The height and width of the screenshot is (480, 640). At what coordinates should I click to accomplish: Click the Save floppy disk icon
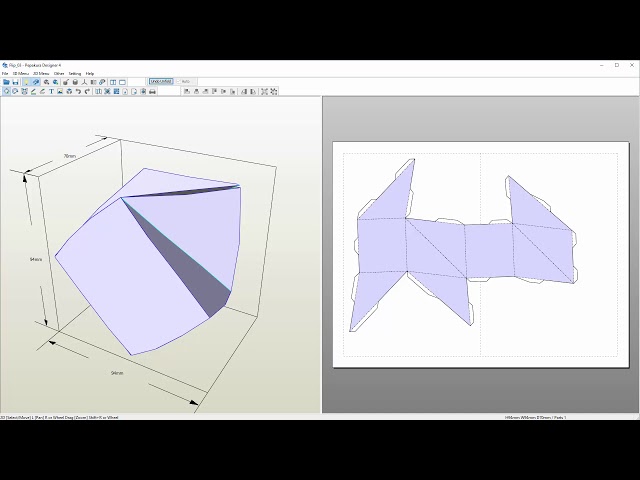16,82
